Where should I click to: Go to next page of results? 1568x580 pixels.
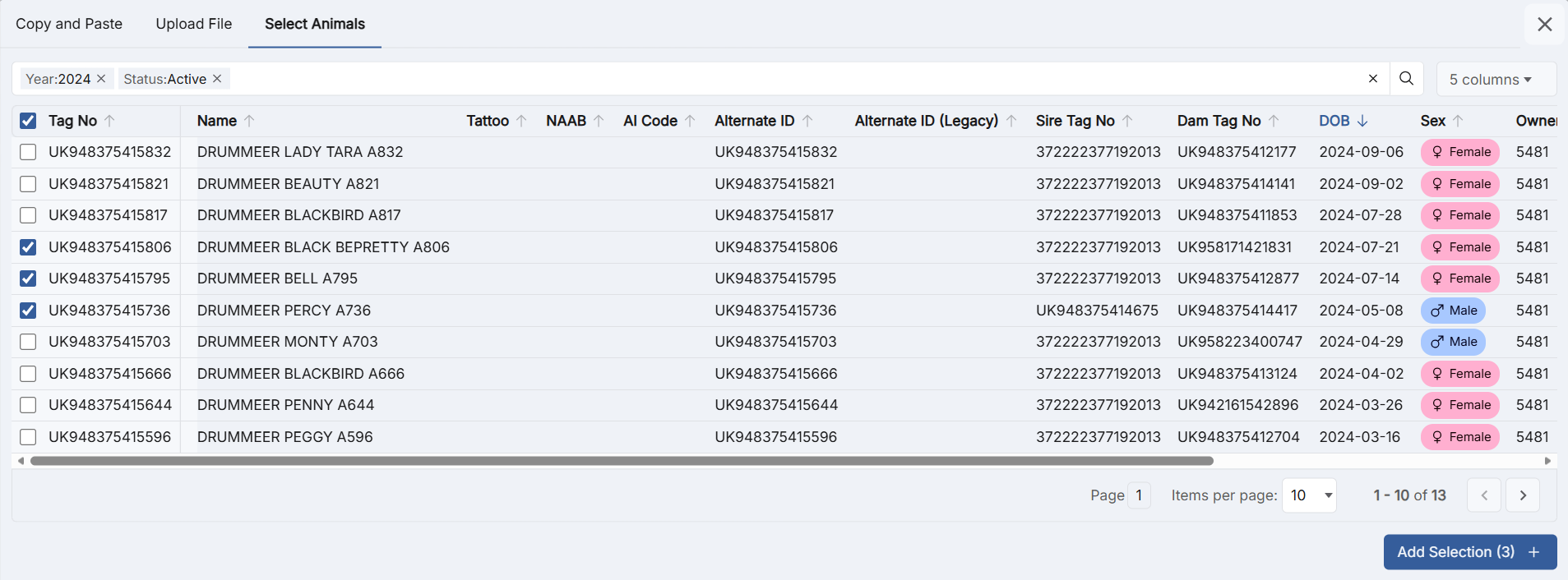click(x=1523, y=495)
